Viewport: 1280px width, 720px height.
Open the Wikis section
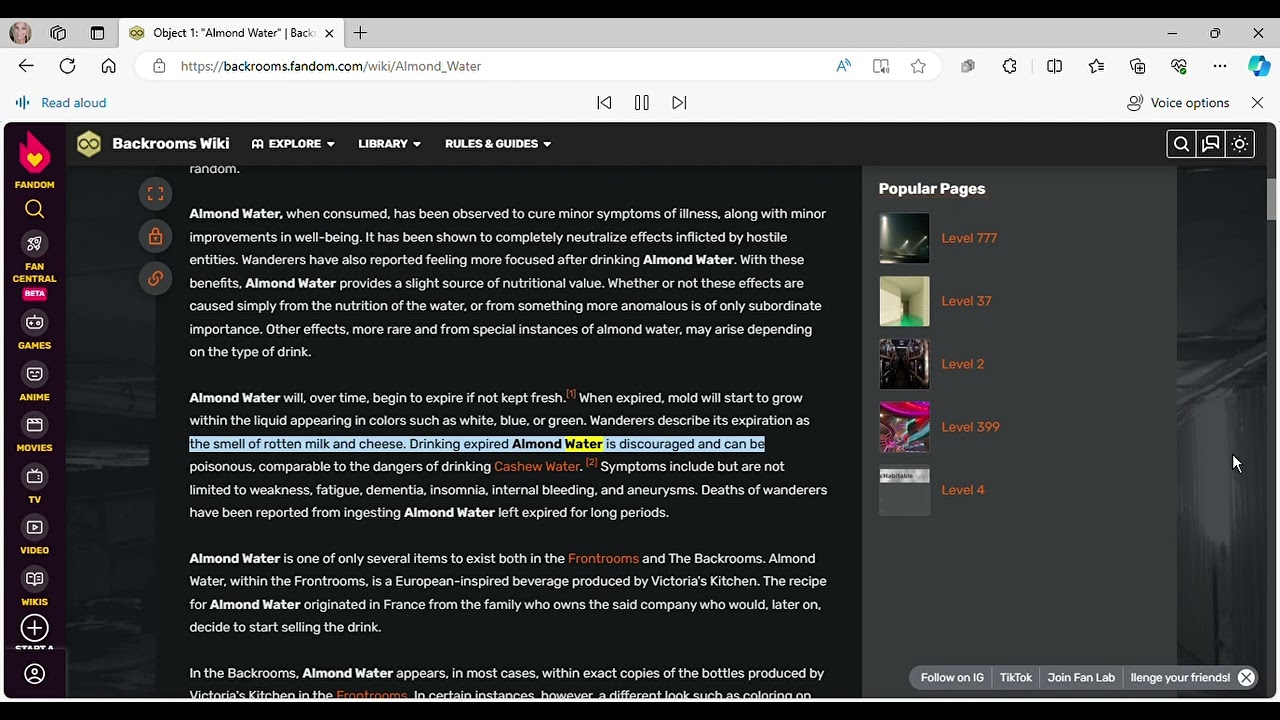pos(35,588)
